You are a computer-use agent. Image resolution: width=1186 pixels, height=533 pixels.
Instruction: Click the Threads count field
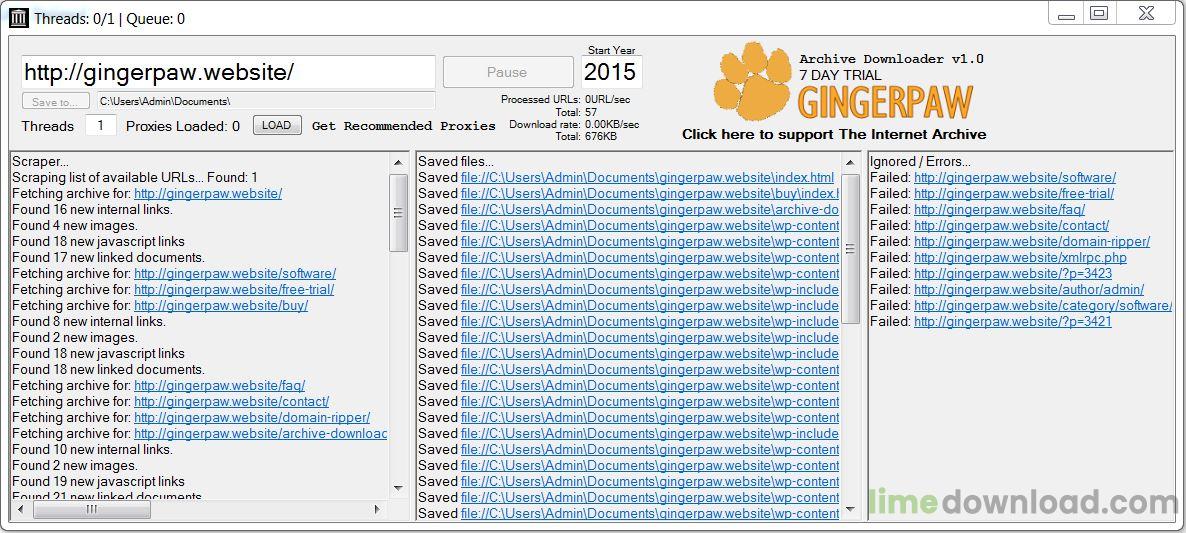[x=101, y=126]
